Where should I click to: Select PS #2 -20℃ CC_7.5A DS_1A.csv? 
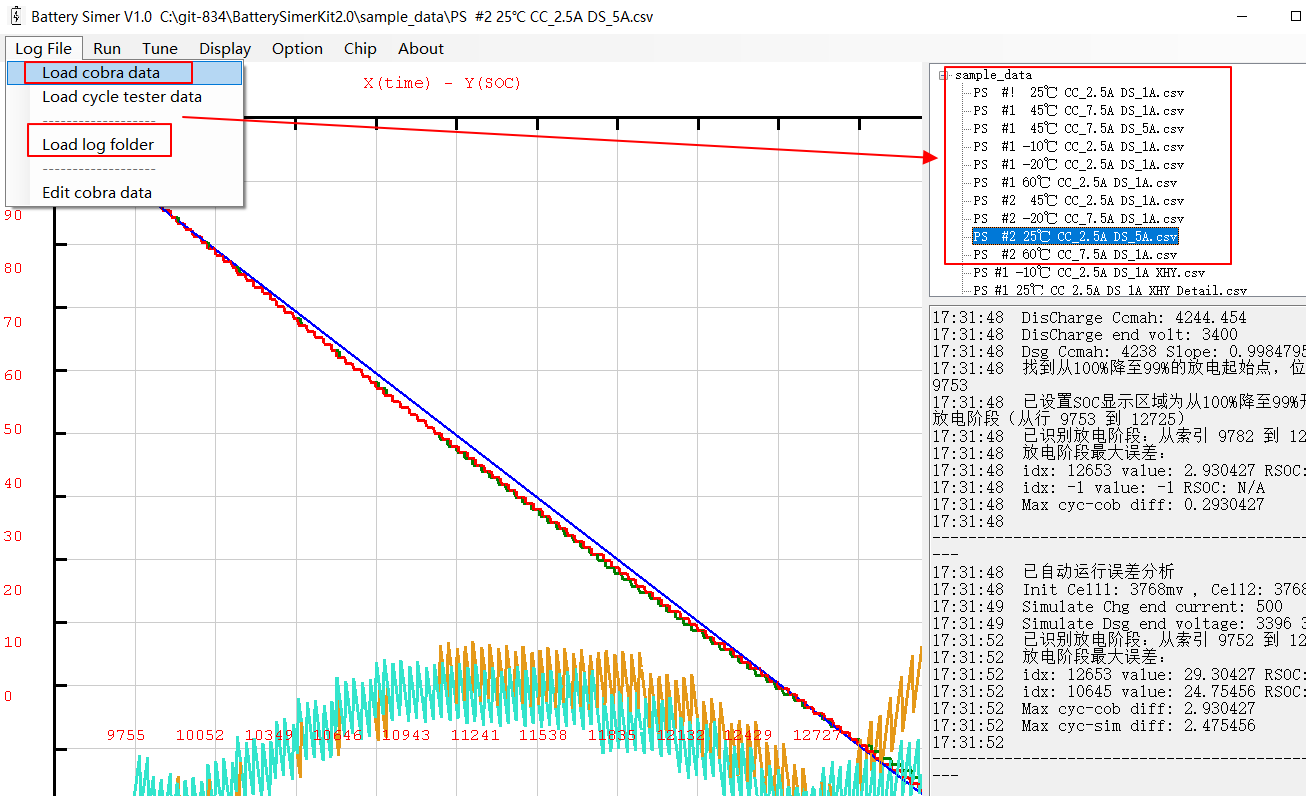pos(1078,219)
